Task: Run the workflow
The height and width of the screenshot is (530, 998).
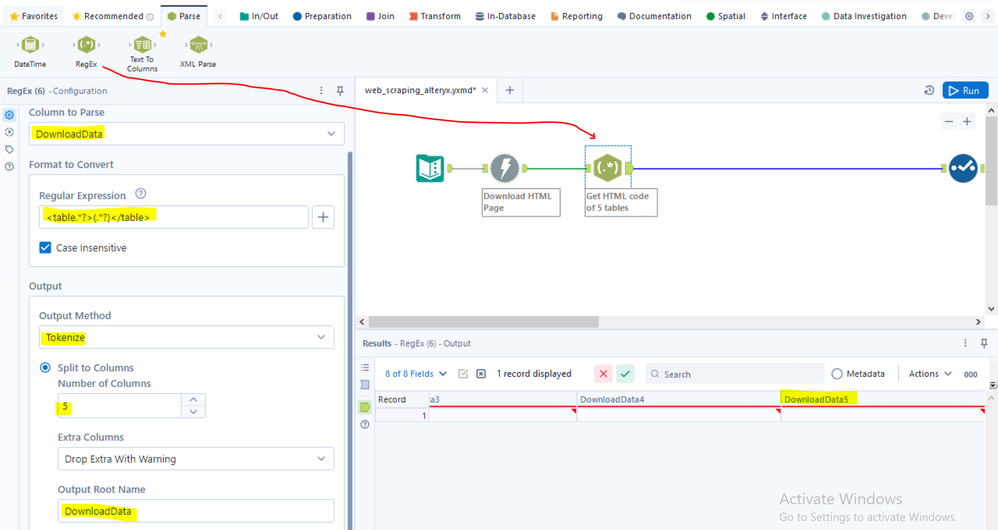Action: [965, 90]
